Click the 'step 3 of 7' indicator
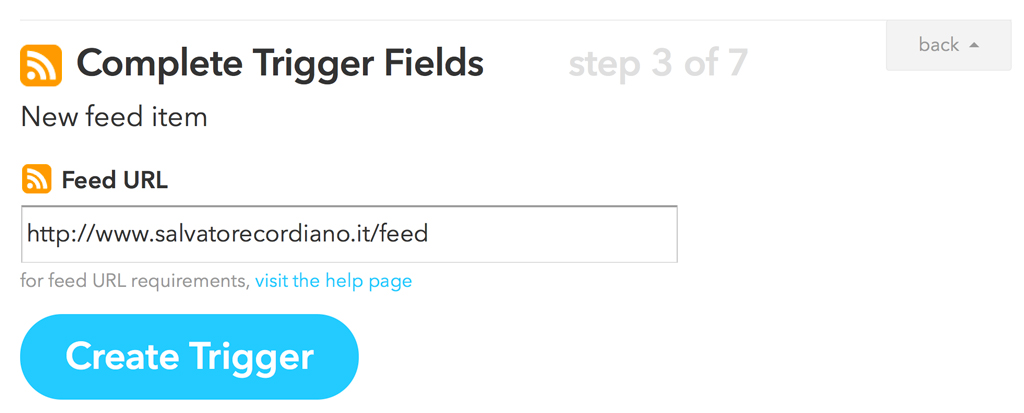This screenshot has height=413, width=1024. point(658,64)
